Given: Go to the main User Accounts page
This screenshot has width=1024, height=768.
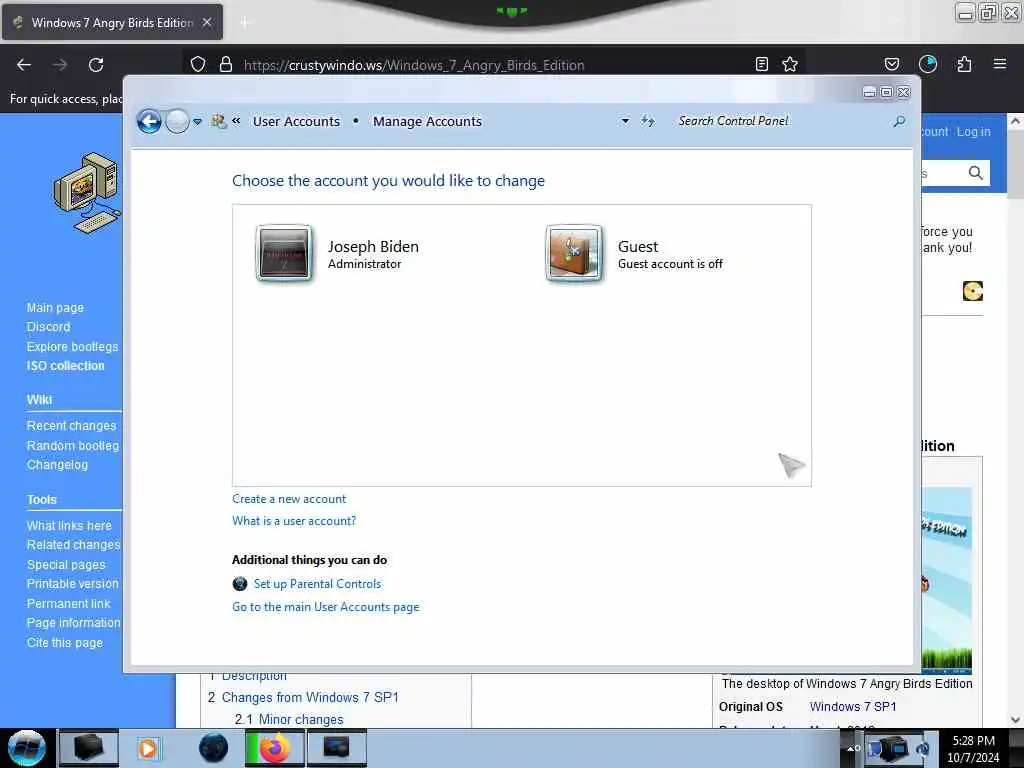Looking at the screenshot, I should coord(326,607).
